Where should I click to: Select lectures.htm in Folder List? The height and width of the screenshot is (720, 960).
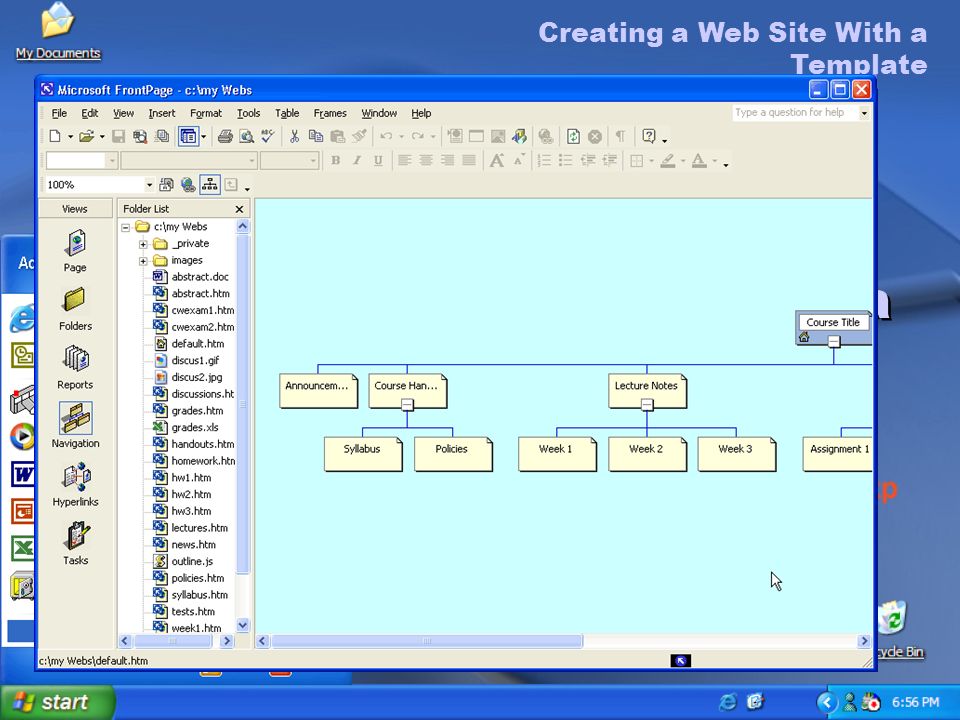(199, 528)
